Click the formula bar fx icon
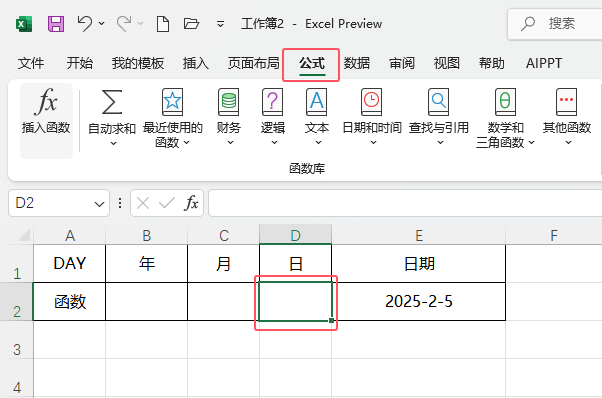The height and width of the screenshot is (398, 602). click(x=191, y=203)
